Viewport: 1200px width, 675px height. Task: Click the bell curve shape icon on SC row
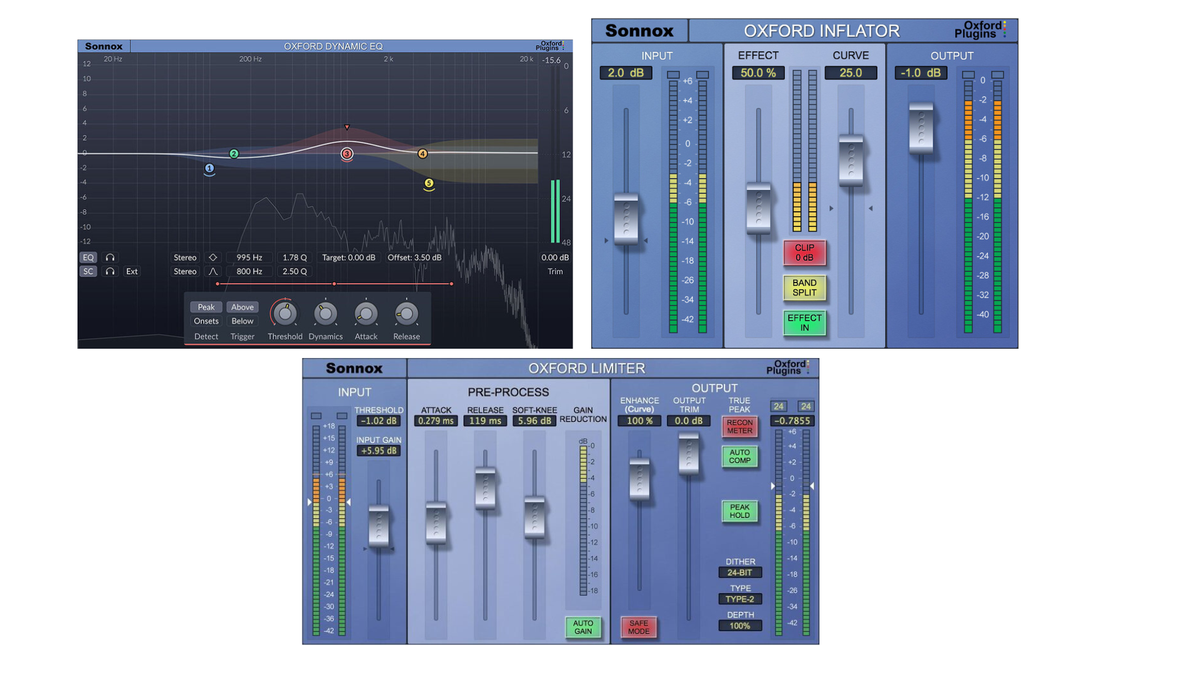(x=212, y=272)
